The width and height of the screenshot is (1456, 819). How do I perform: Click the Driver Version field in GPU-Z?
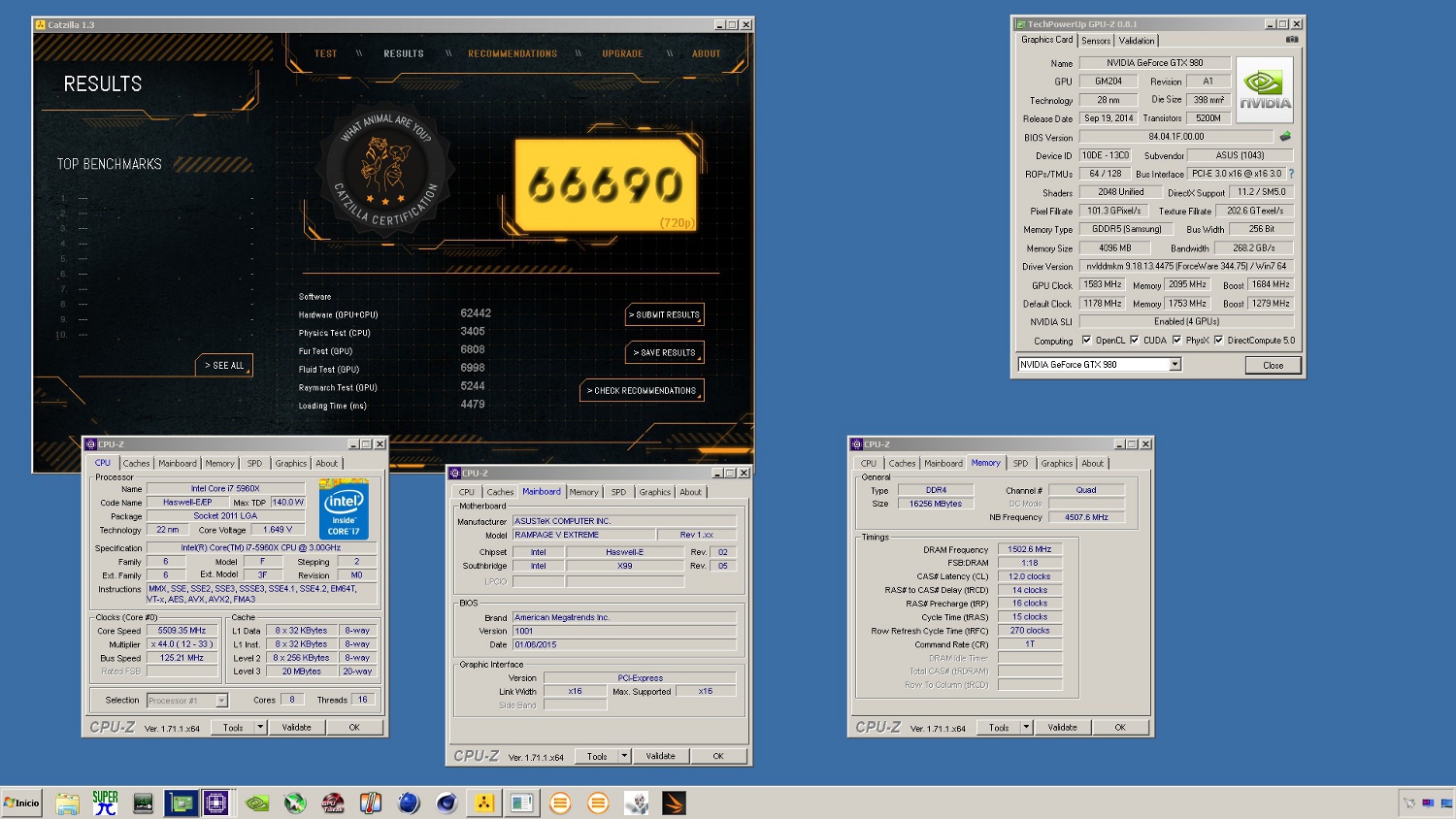click(x=1186, y=266)
